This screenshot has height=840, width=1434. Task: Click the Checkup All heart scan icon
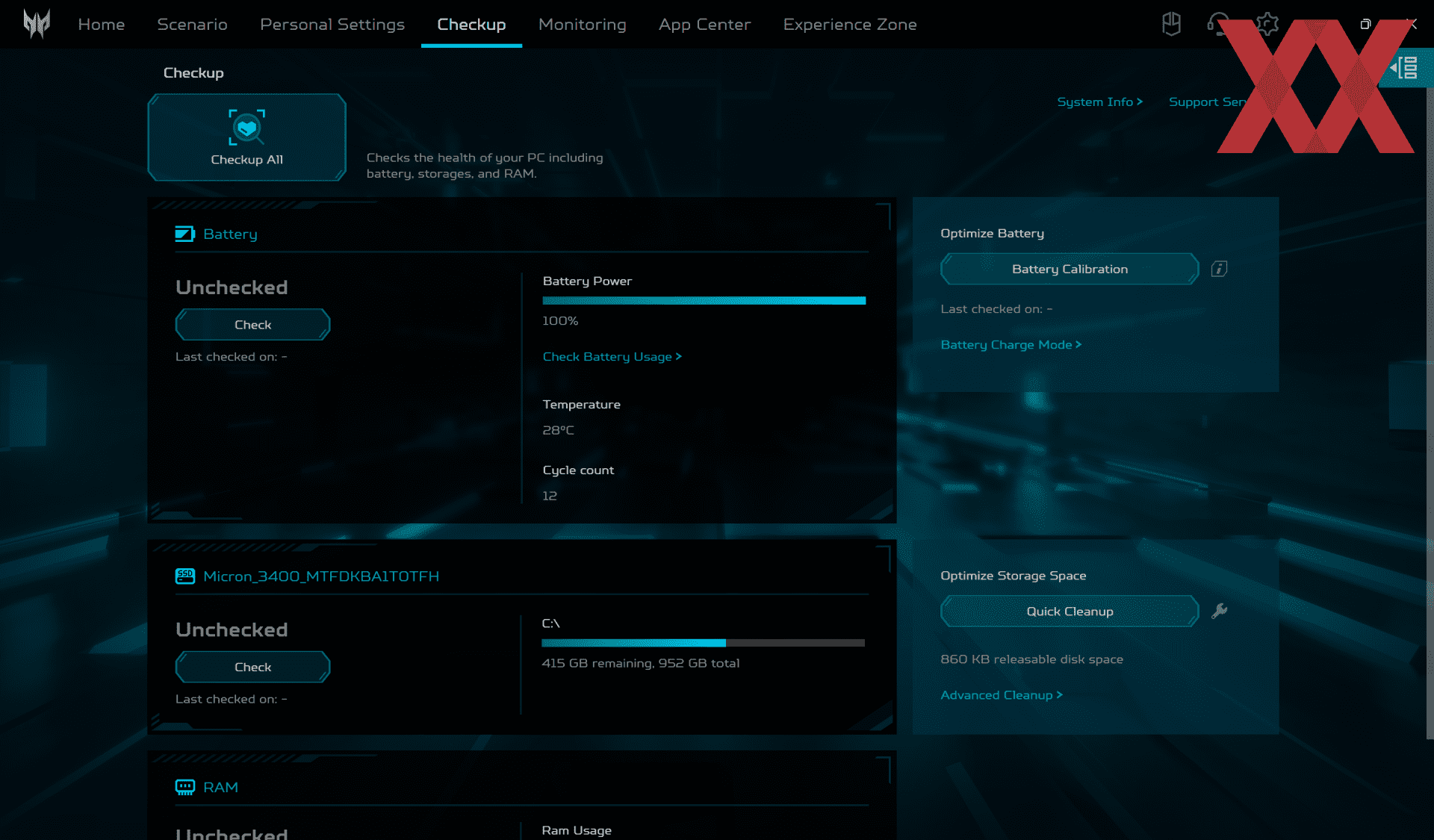tap(246, 127)
